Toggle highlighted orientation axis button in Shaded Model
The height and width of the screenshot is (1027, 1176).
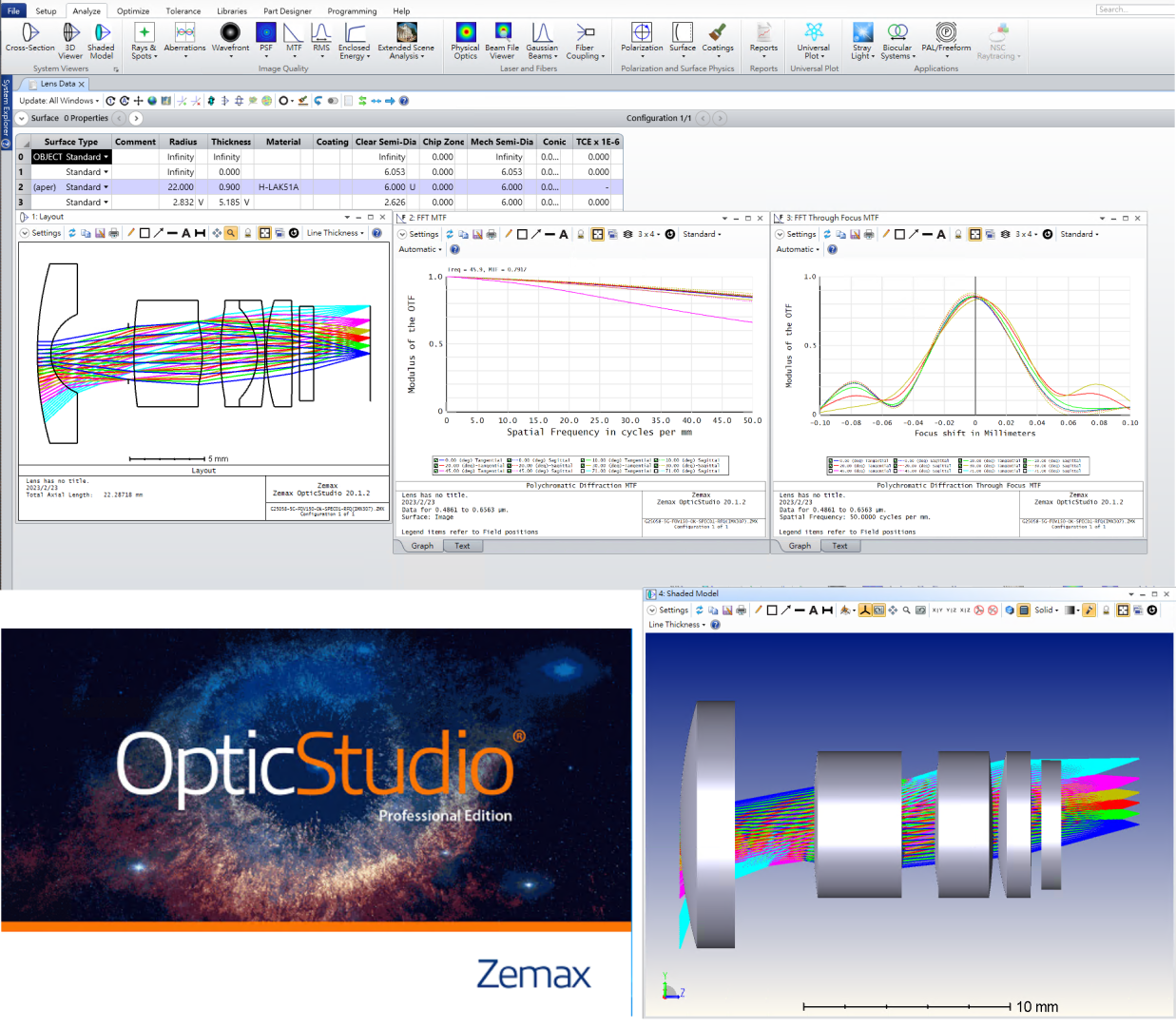[x=865, y=610]
